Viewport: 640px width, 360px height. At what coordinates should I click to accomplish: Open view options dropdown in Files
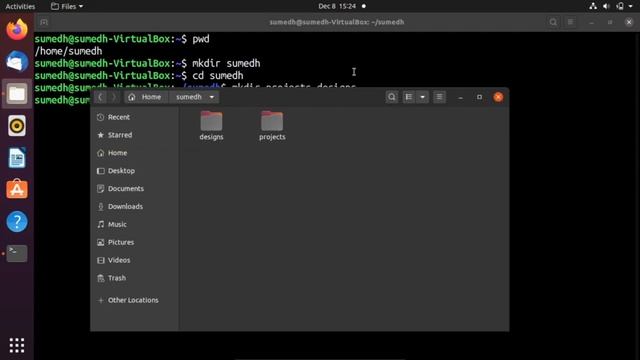point(422,97)
